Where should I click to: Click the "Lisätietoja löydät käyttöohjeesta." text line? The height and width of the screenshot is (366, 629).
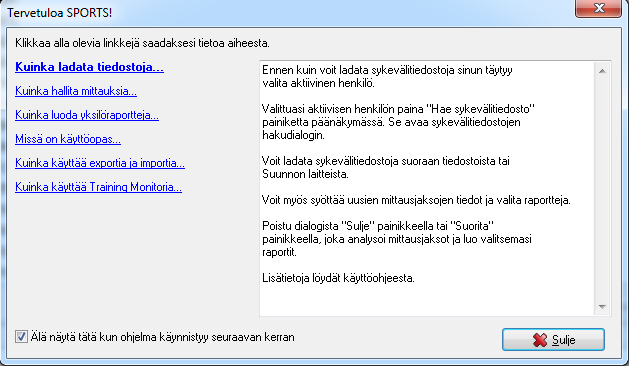(x=338, y=278)
